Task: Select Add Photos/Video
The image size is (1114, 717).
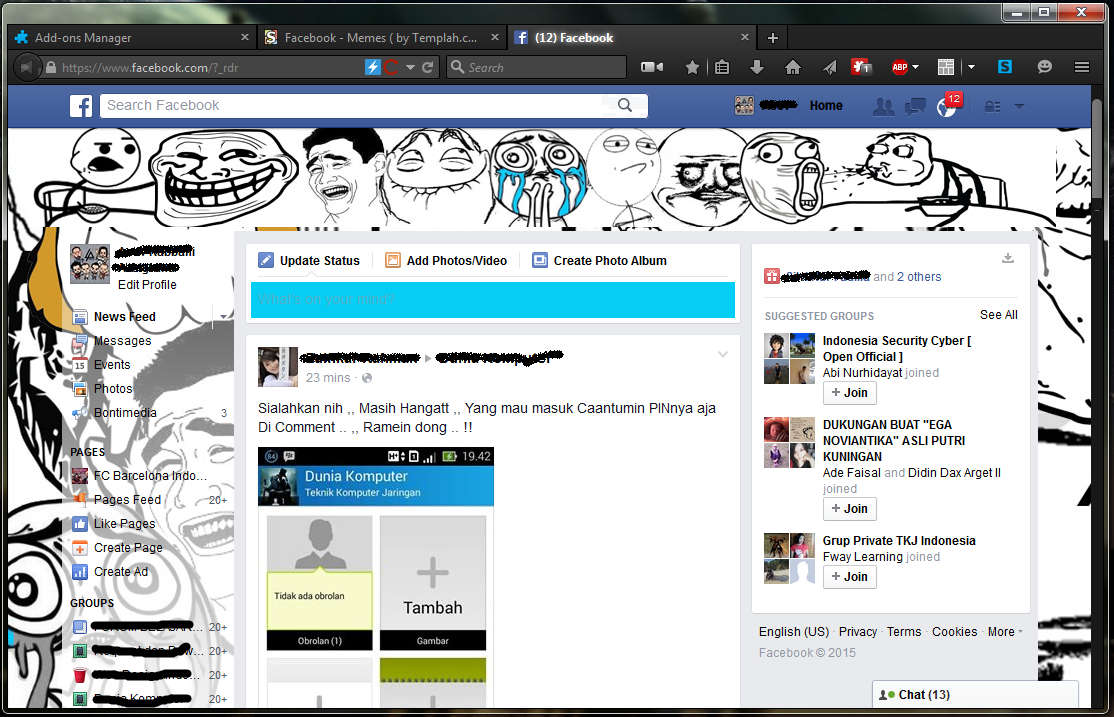Action: pyautogui.click(x=446, y=261)
